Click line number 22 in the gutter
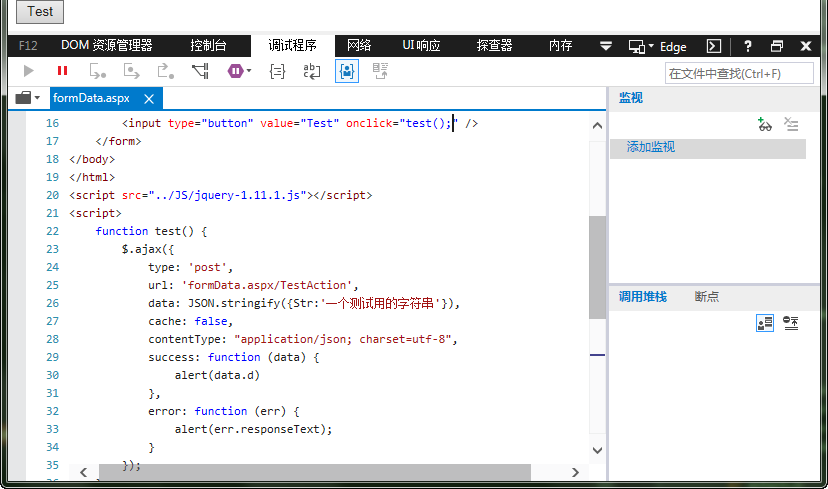This screenshot has width=828, height=489. (x=52, y=231)
